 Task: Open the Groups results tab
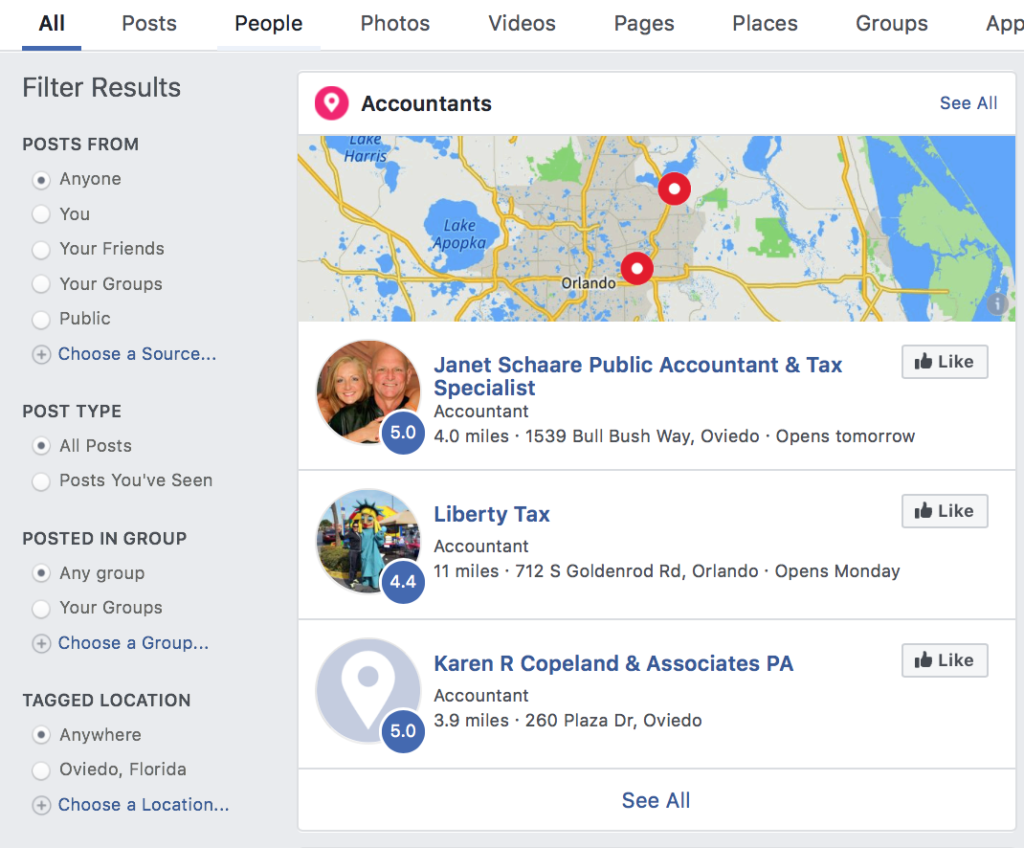tap(890, 24)
